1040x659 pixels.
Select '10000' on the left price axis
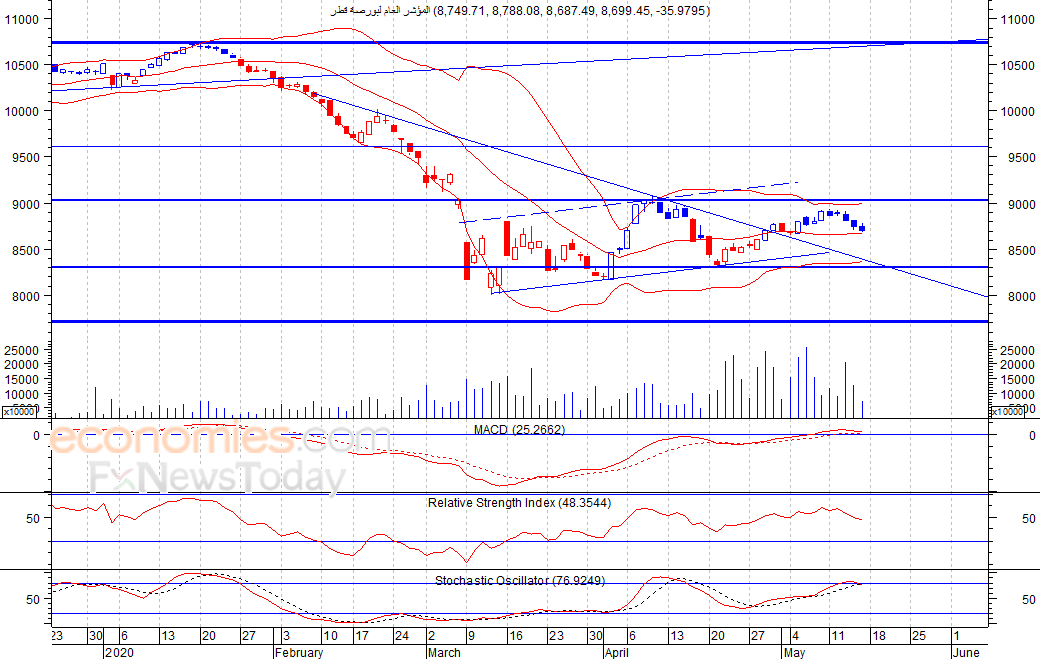pos(22,111)
